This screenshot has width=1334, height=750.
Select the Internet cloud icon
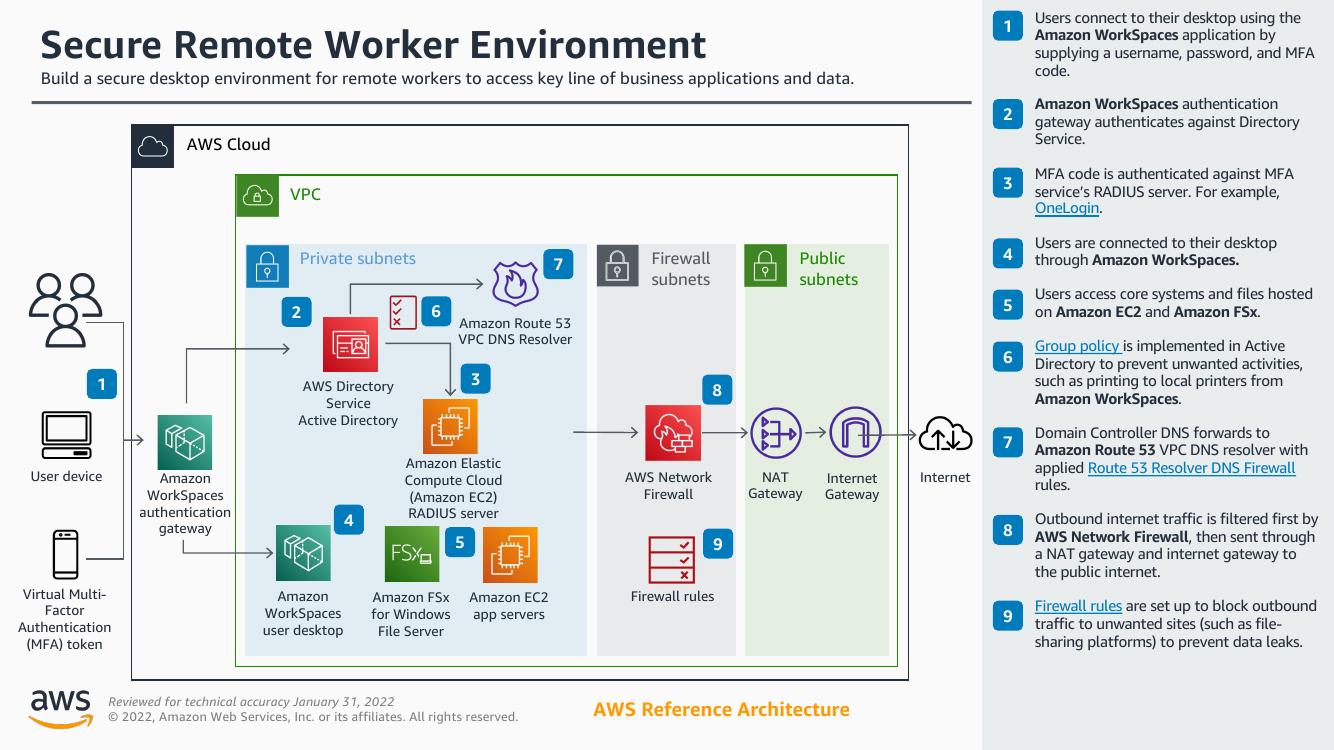(x=945, y=434)
